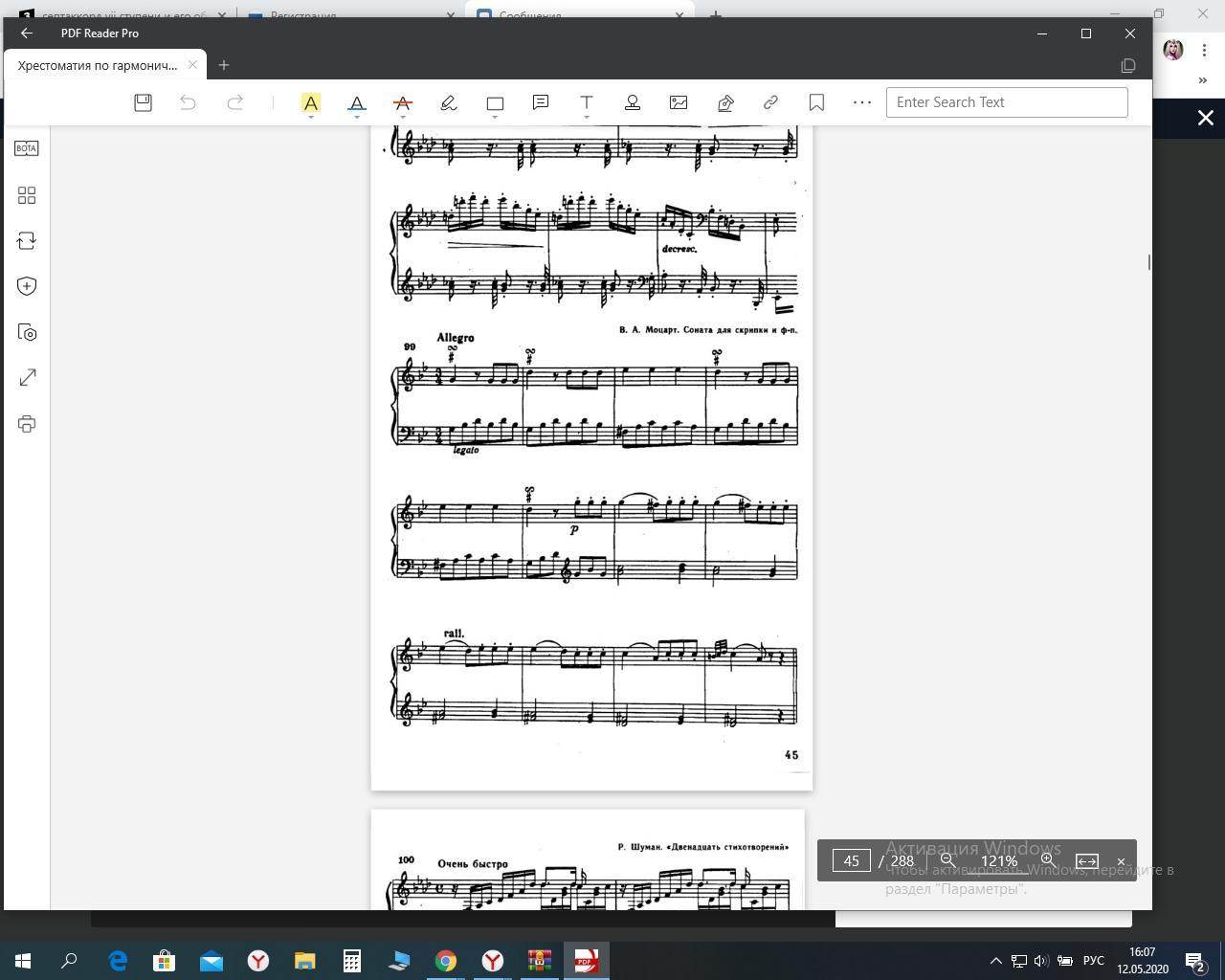
Task: Open Google Chrome from the taskbar
Action: tap(446, 961)
